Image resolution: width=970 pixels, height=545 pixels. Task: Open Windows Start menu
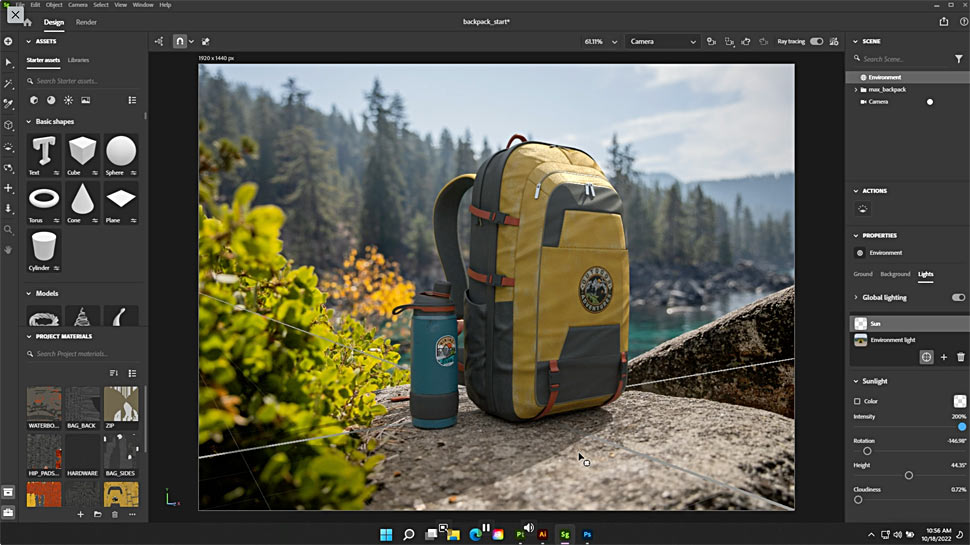tap(386, 534)
